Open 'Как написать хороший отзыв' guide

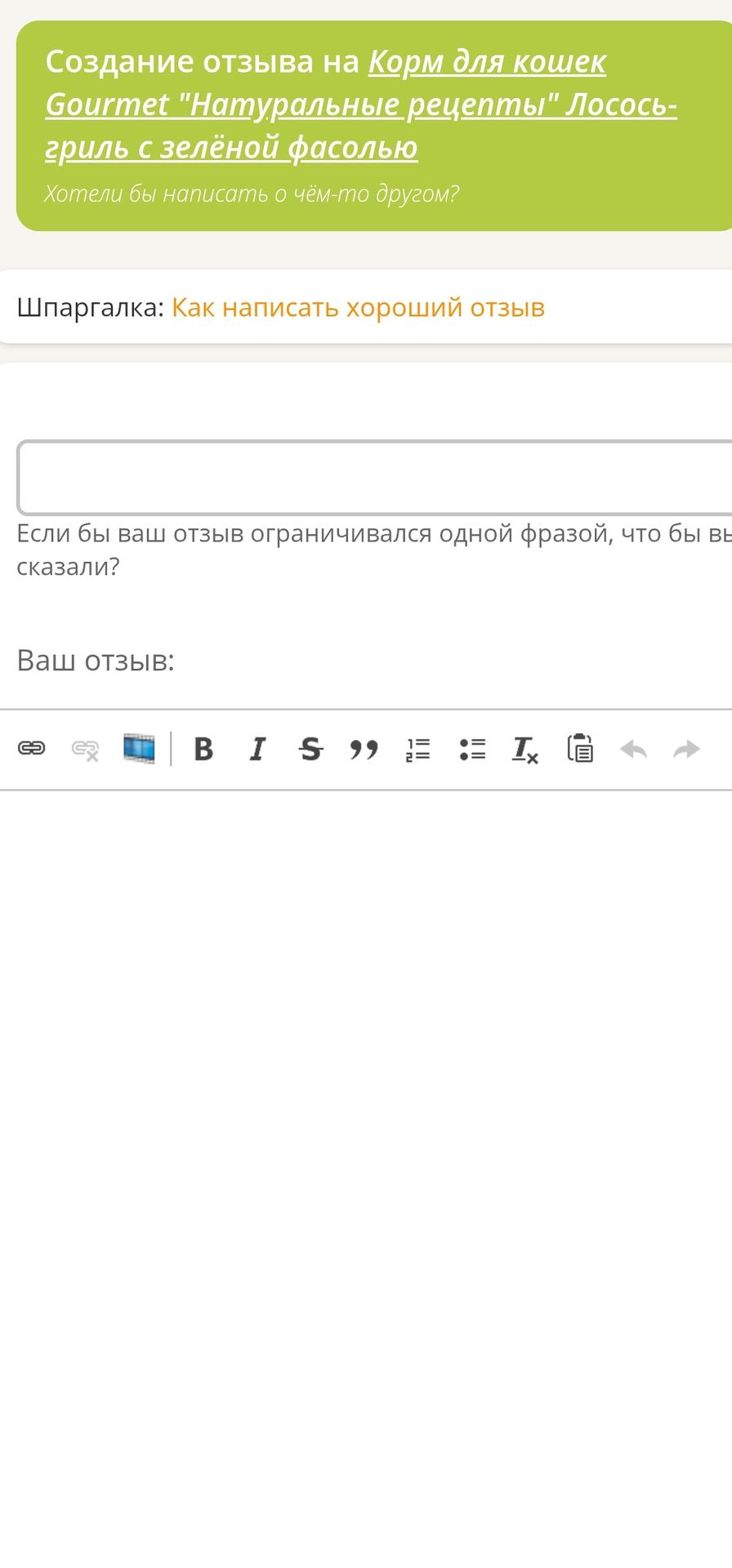[x=358, y=307]
